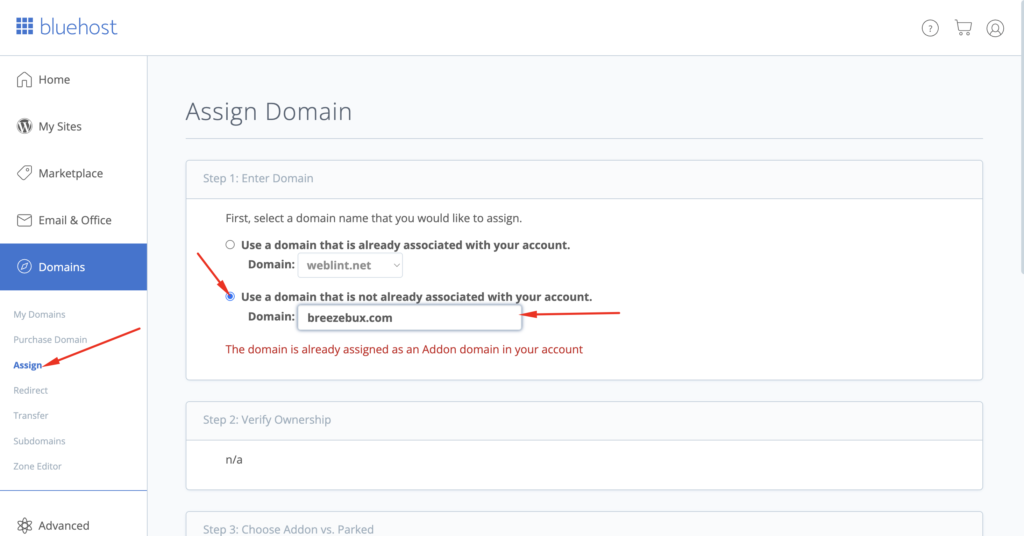Image resolution: width=1024 pixels, height=536 pixels.
Task: Select the Domains sidebar section
Action: click(x=73, y=267)
